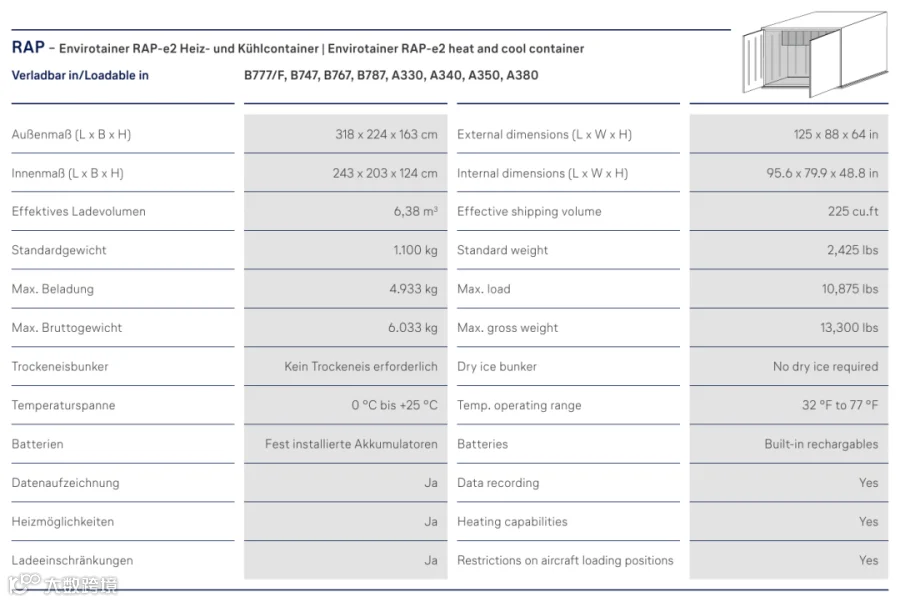Click the Innenmaß (L x B x H) label
The image size is (900, 602).
click(x=68, y=173)
